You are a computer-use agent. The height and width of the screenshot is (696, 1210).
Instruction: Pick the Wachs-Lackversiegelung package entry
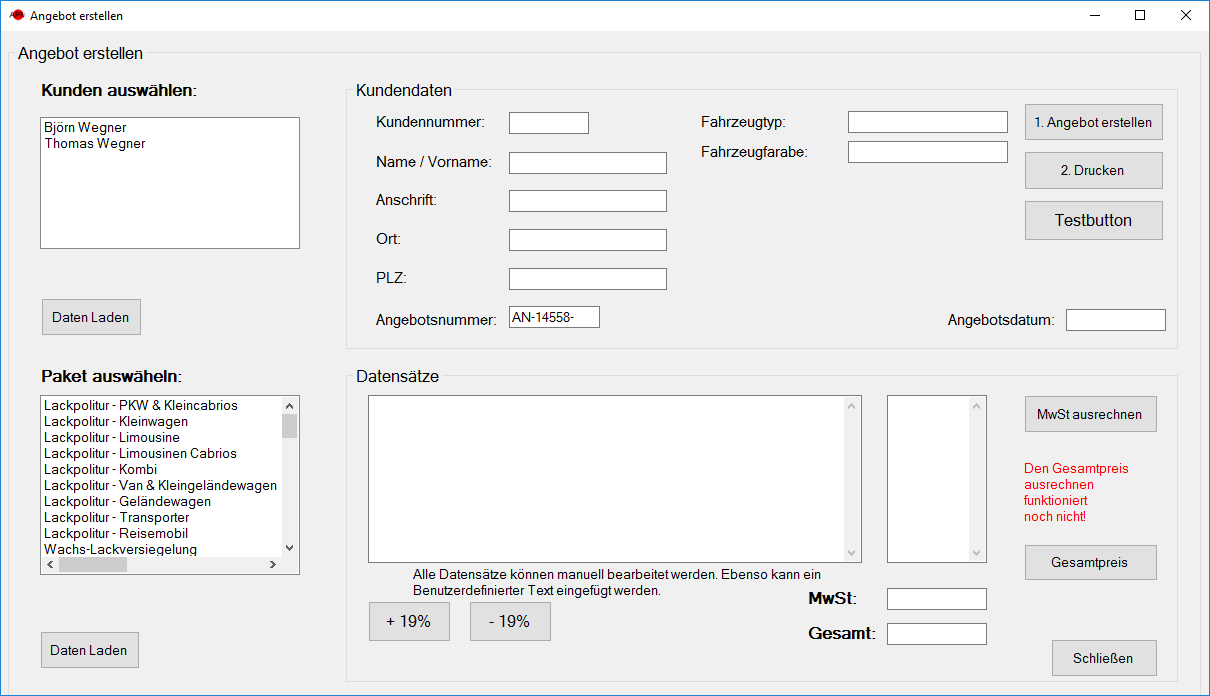[x=120, y=549]
